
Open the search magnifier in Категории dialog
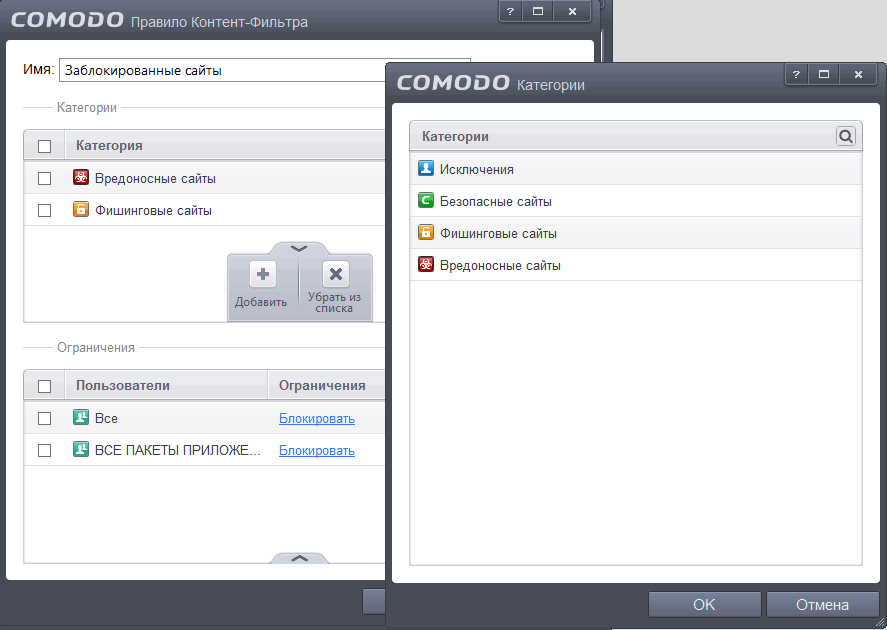coord(845,135)
